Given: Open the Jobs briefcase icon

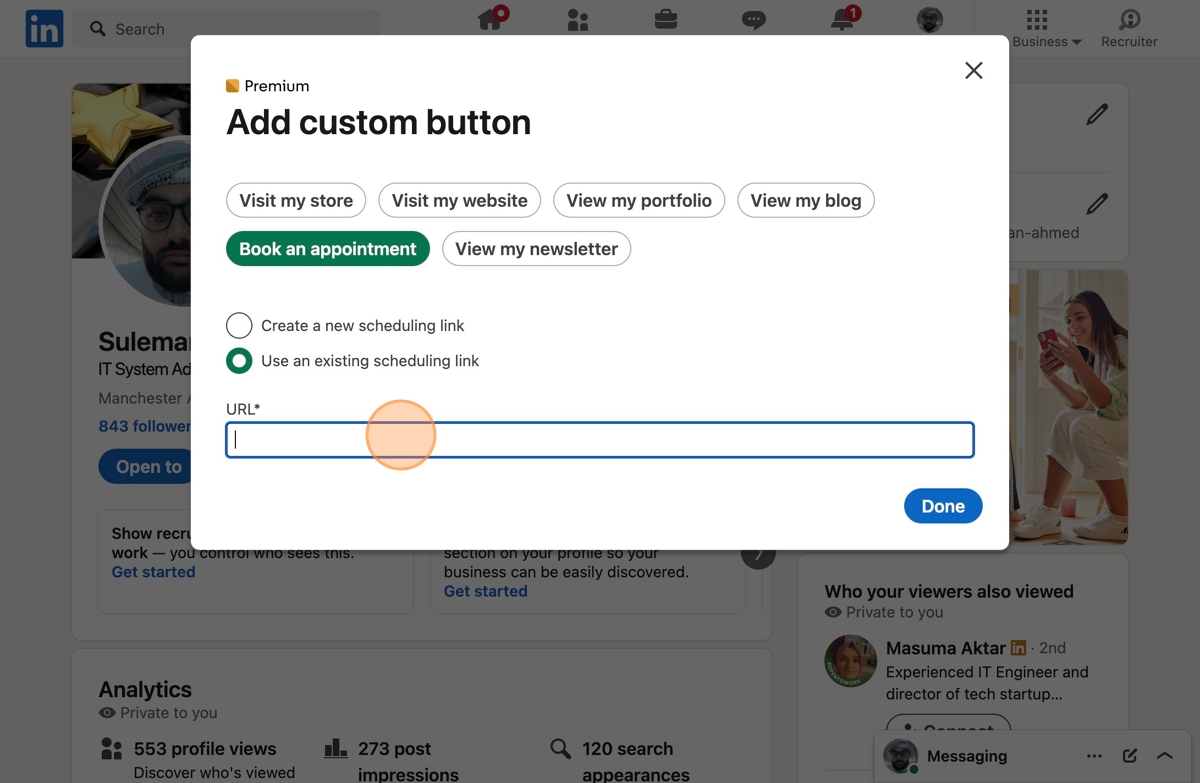Looking at the screenshot, I should click(666, 19).
